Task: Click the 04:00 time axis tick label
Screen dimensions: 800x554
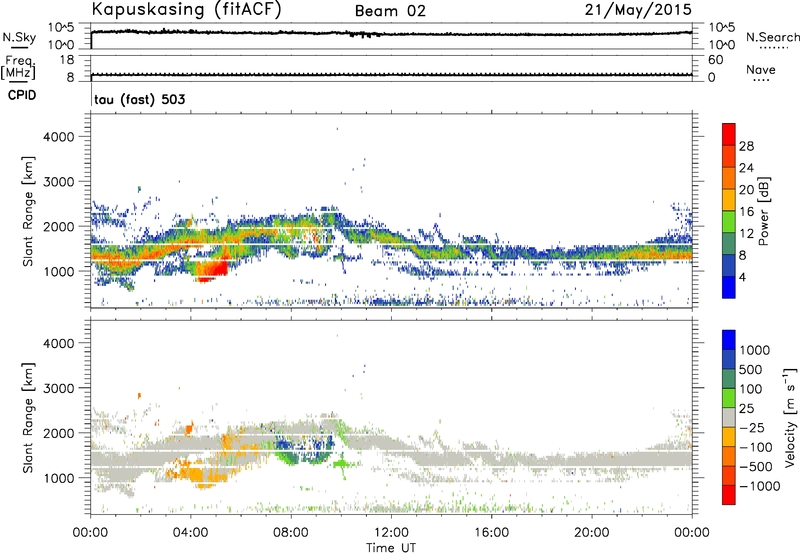Action: pyautogui.click(x=190, y=533)
